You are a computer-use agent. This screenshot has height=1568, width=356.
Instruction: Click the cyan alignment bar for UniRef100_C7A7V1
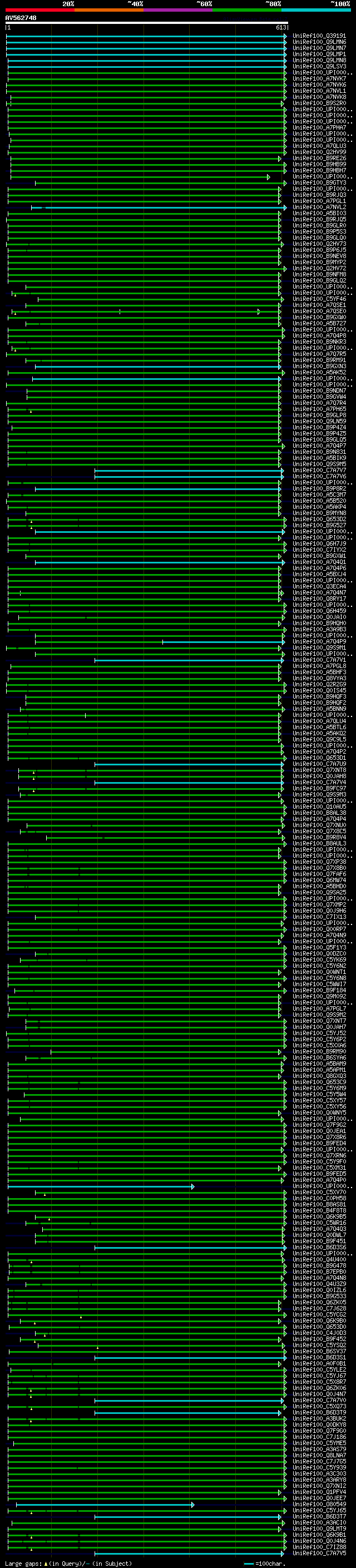tap(189, 660)
